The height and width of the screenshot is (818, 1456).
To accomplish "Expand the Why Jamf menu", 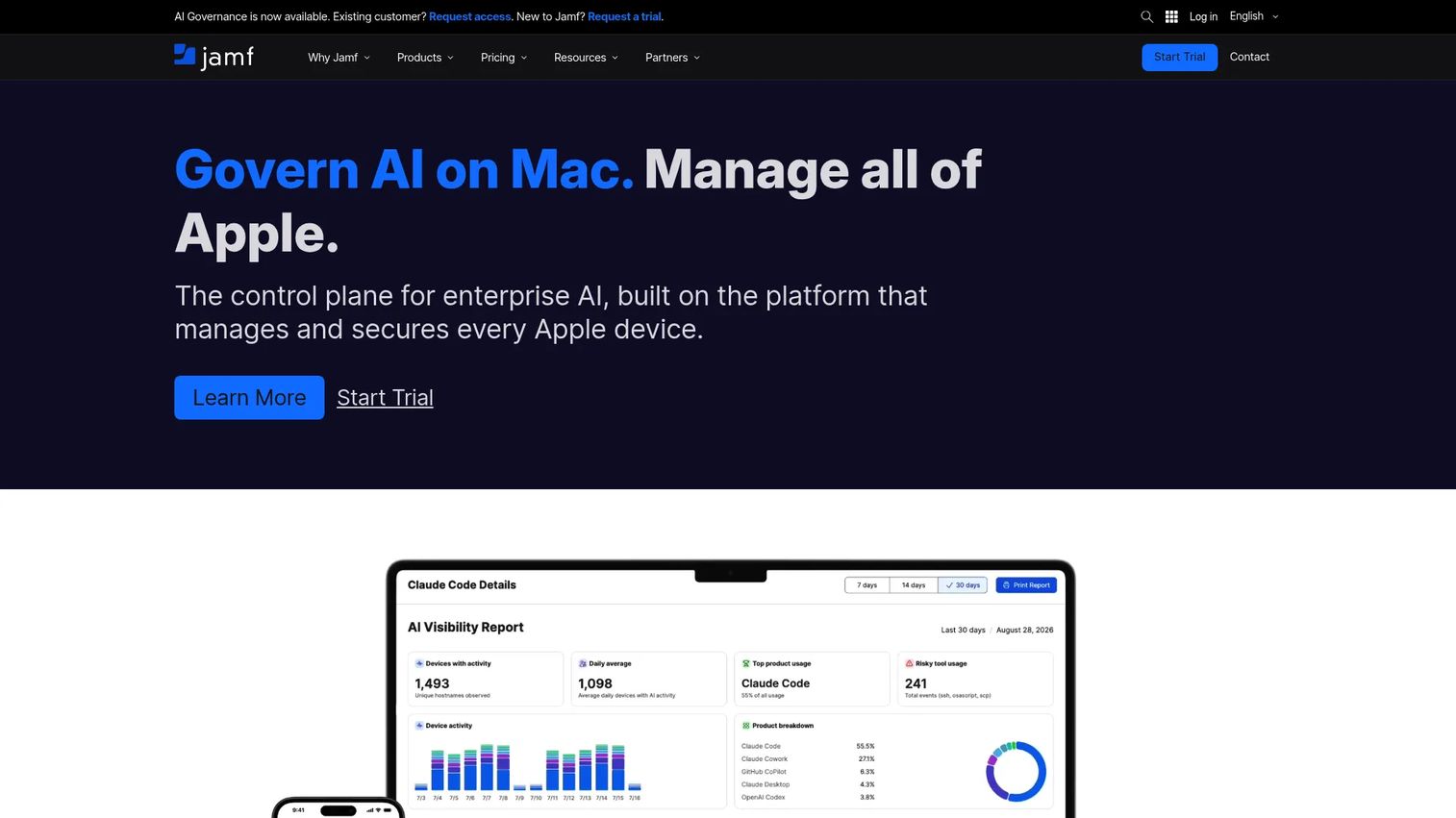I will click(x=339, y=58).
